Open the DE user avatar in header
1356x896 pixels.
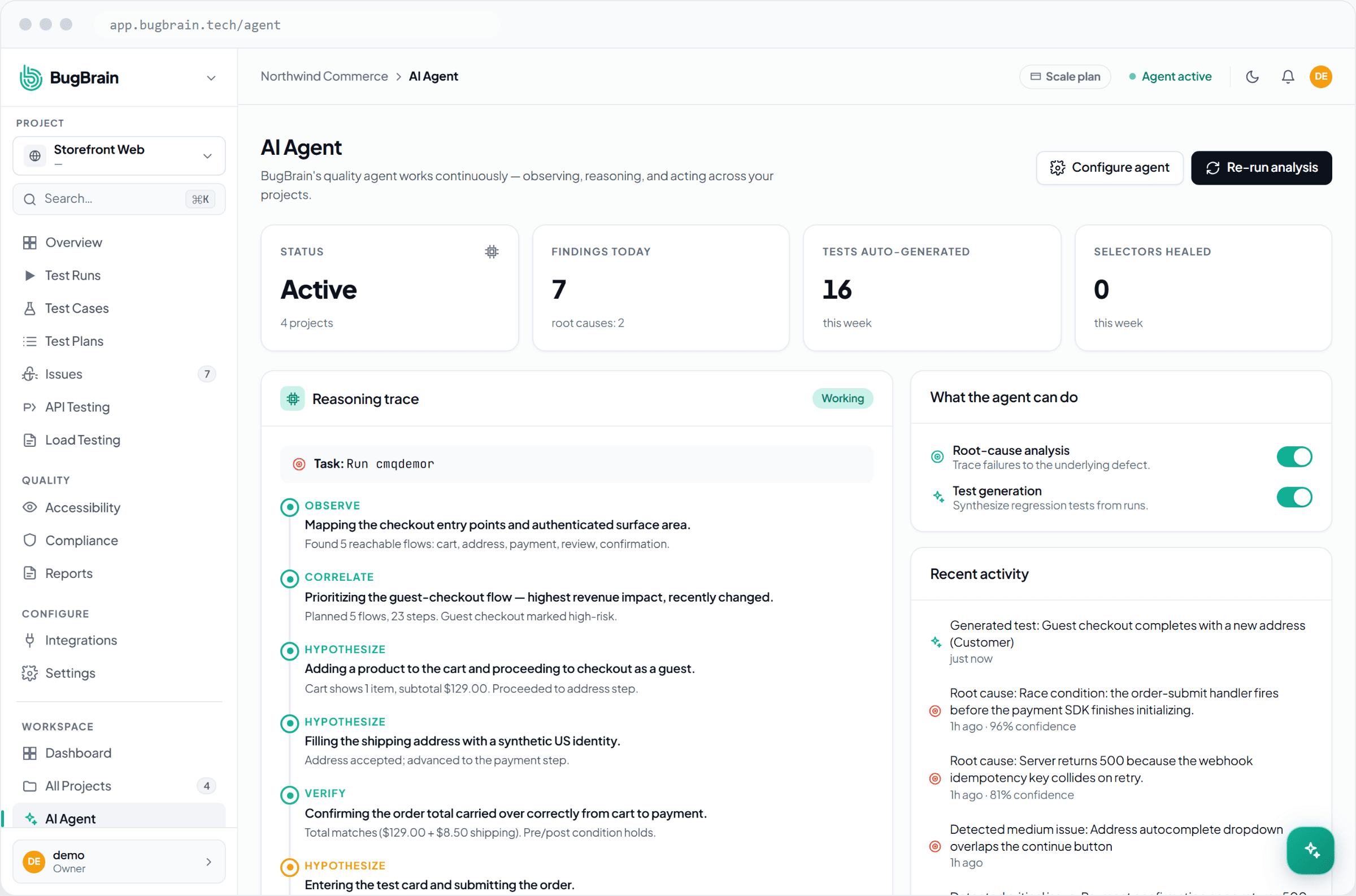click(1320, 77)
